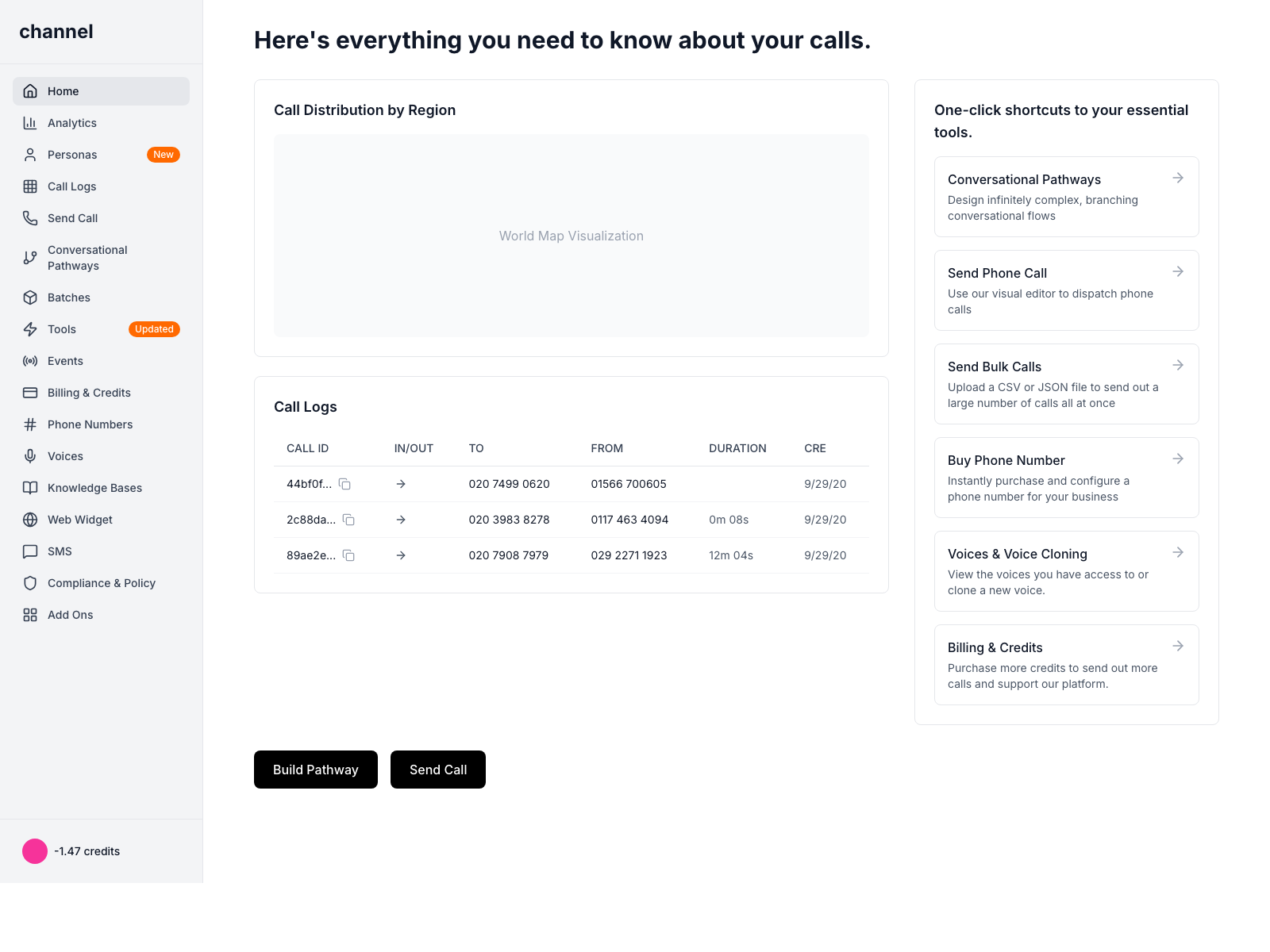Viewport: 1270px width, 952px height.
Task: Navigate to Compliance & Policy
Action: pos(101,583)
